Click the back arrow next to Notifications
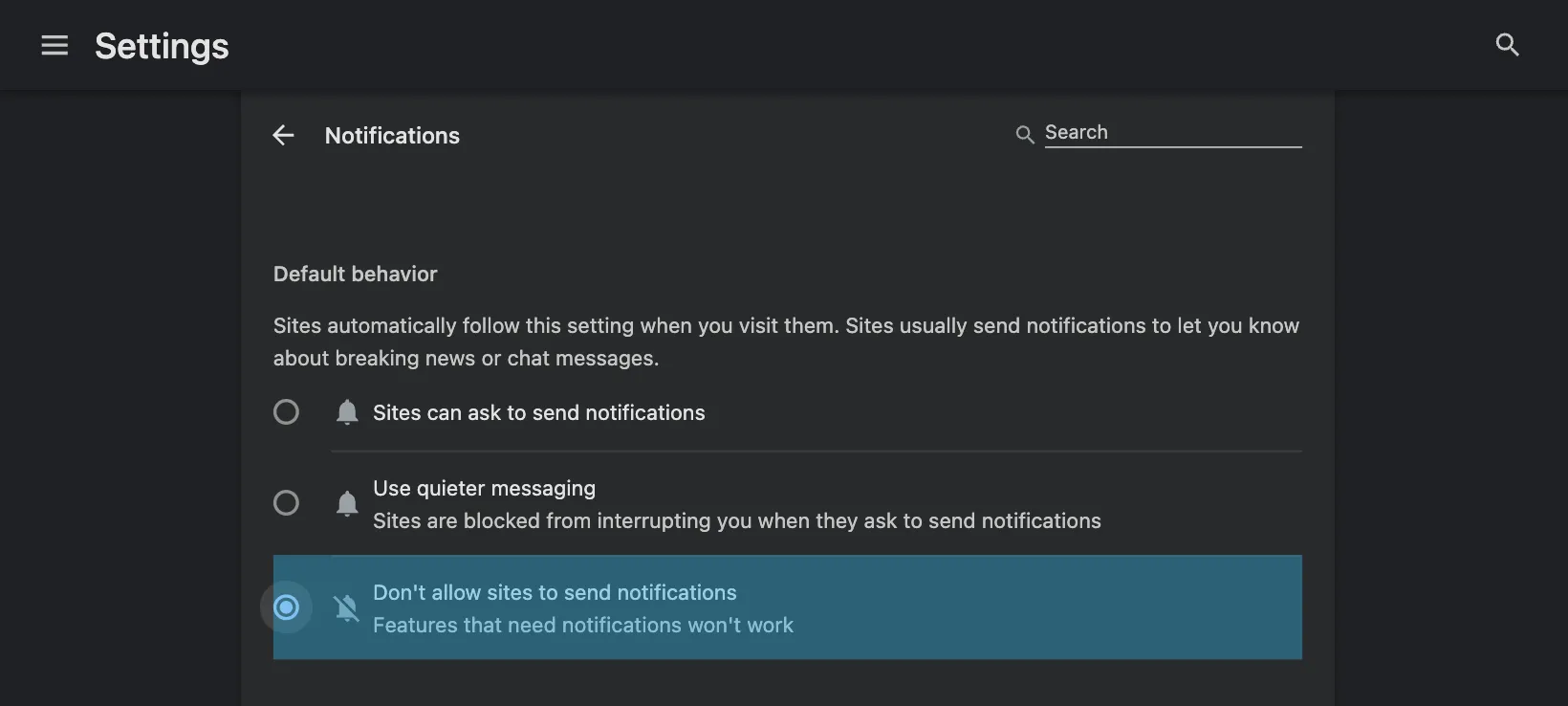The height and width of the screenshot is (706, 1568). (x=283, y=135)
